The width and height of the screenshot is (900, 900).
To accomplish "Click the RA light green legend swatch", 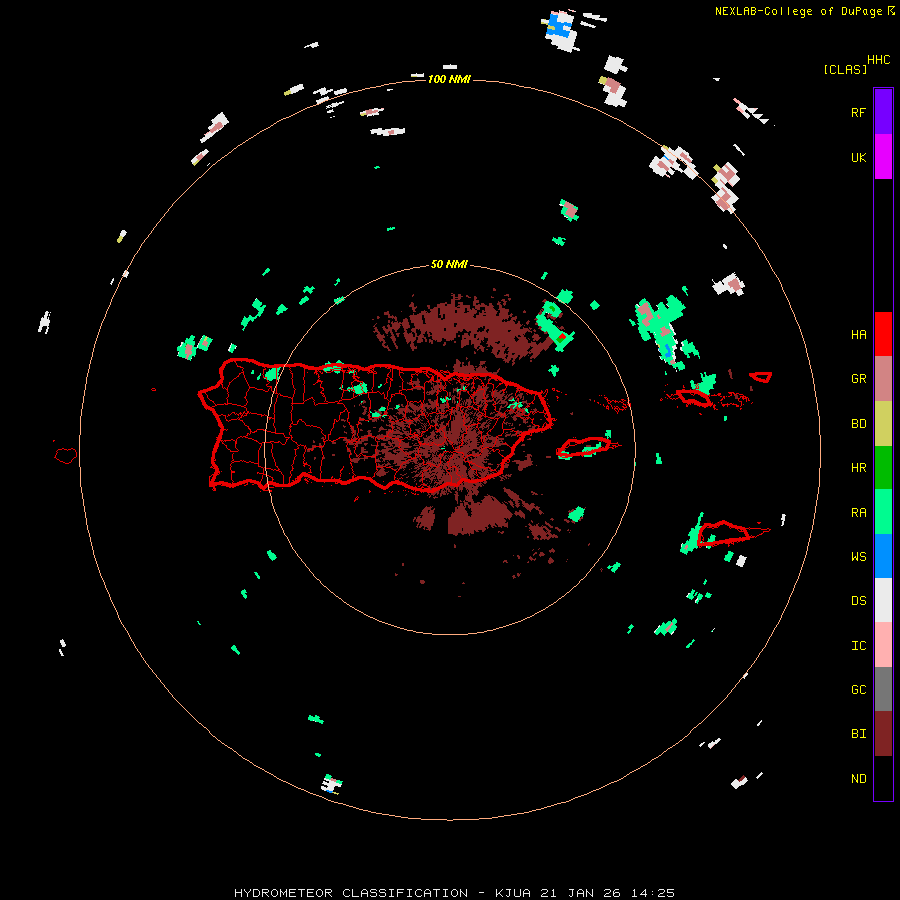I will click(x=883, y=512).
